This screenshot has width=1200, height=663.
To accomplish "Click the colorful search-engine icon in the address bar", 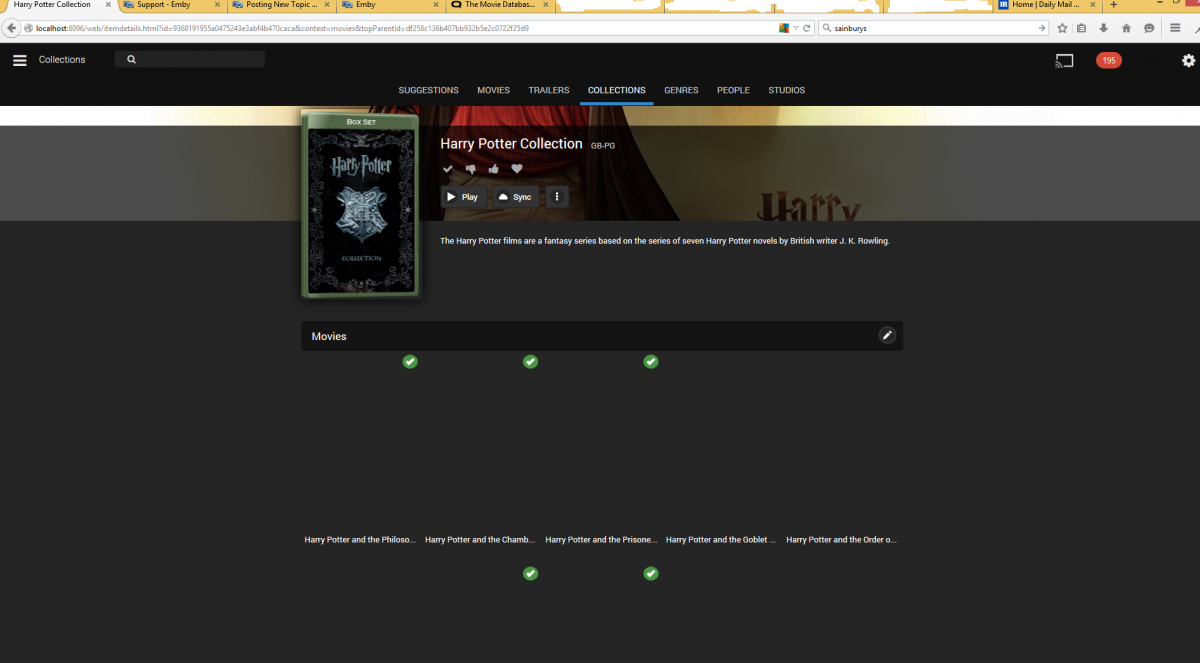I will click(784, 28).
